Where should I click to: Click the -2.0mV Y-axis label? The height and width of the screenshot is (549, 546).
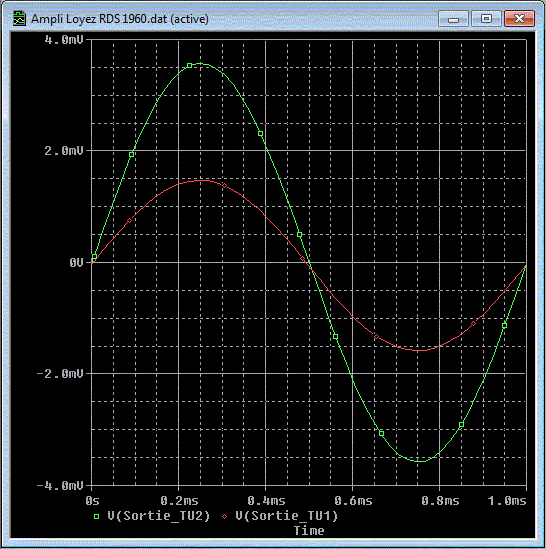pos(60,374)
